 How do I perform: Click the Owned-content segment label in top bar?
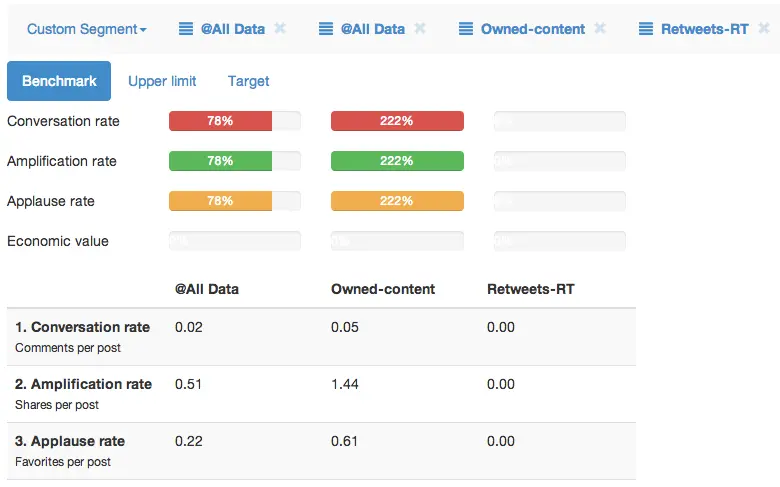click(533, 29)
